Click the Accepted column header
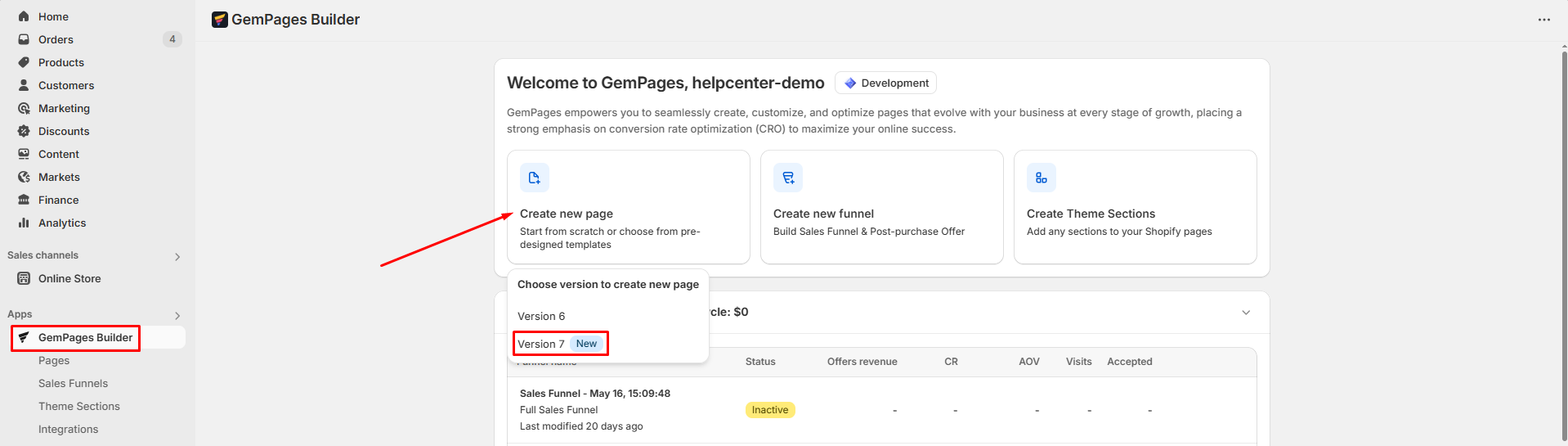Viewport: 1568px width, 446px height. pos(1130,362)
